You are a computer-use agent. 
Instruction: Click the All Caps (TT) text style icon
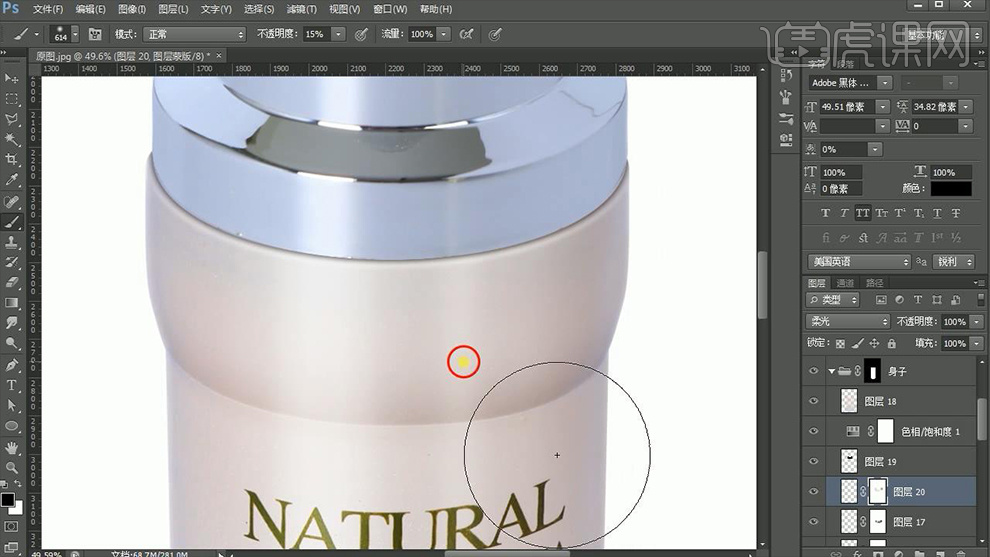tap(861, 213)
